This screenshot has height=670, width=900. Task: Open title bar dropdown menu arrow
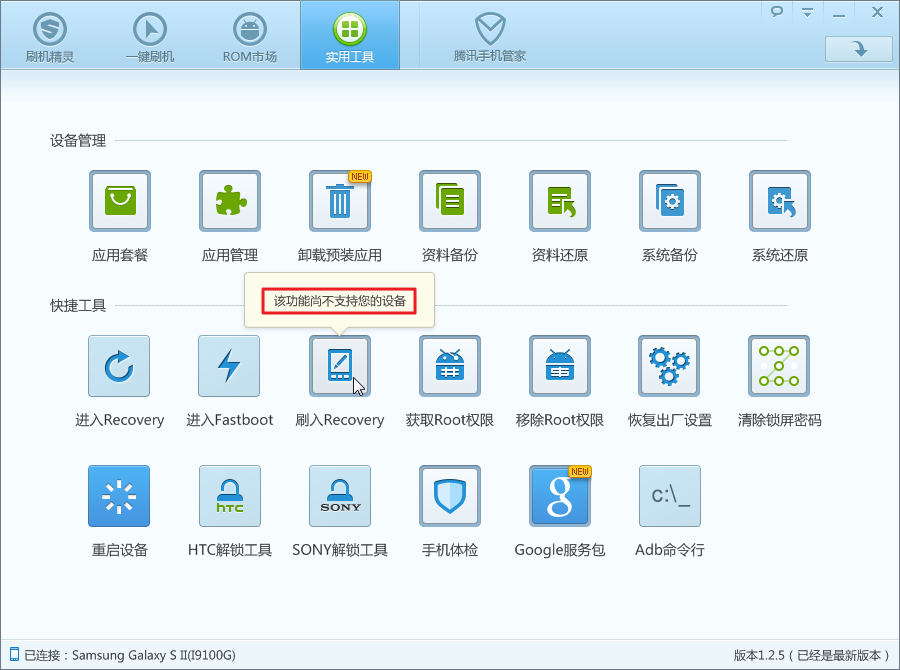tap(808, 12)
